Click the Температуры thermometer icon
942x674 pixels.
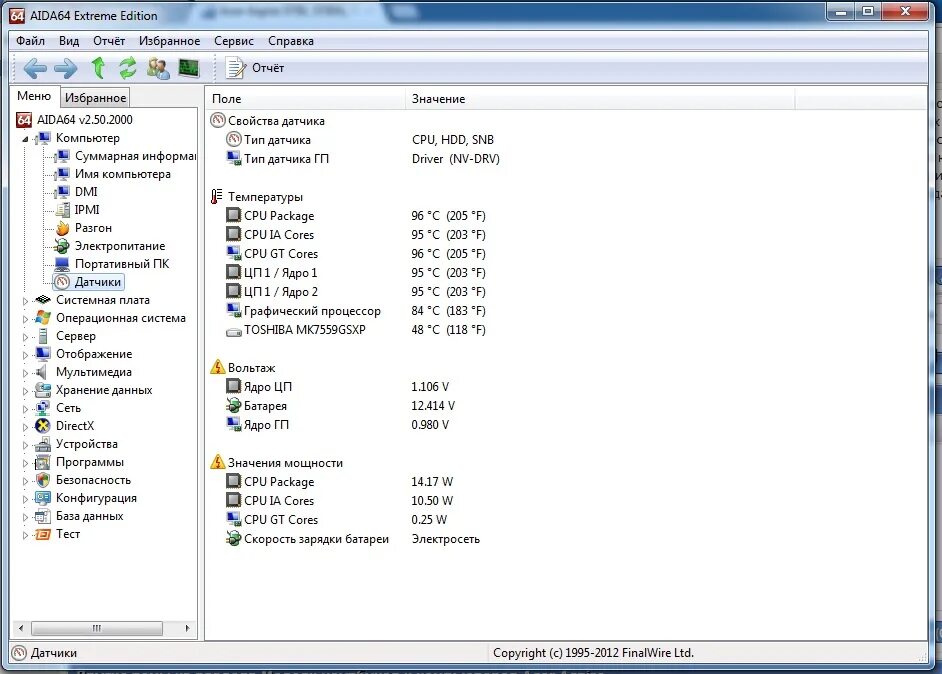216,196
